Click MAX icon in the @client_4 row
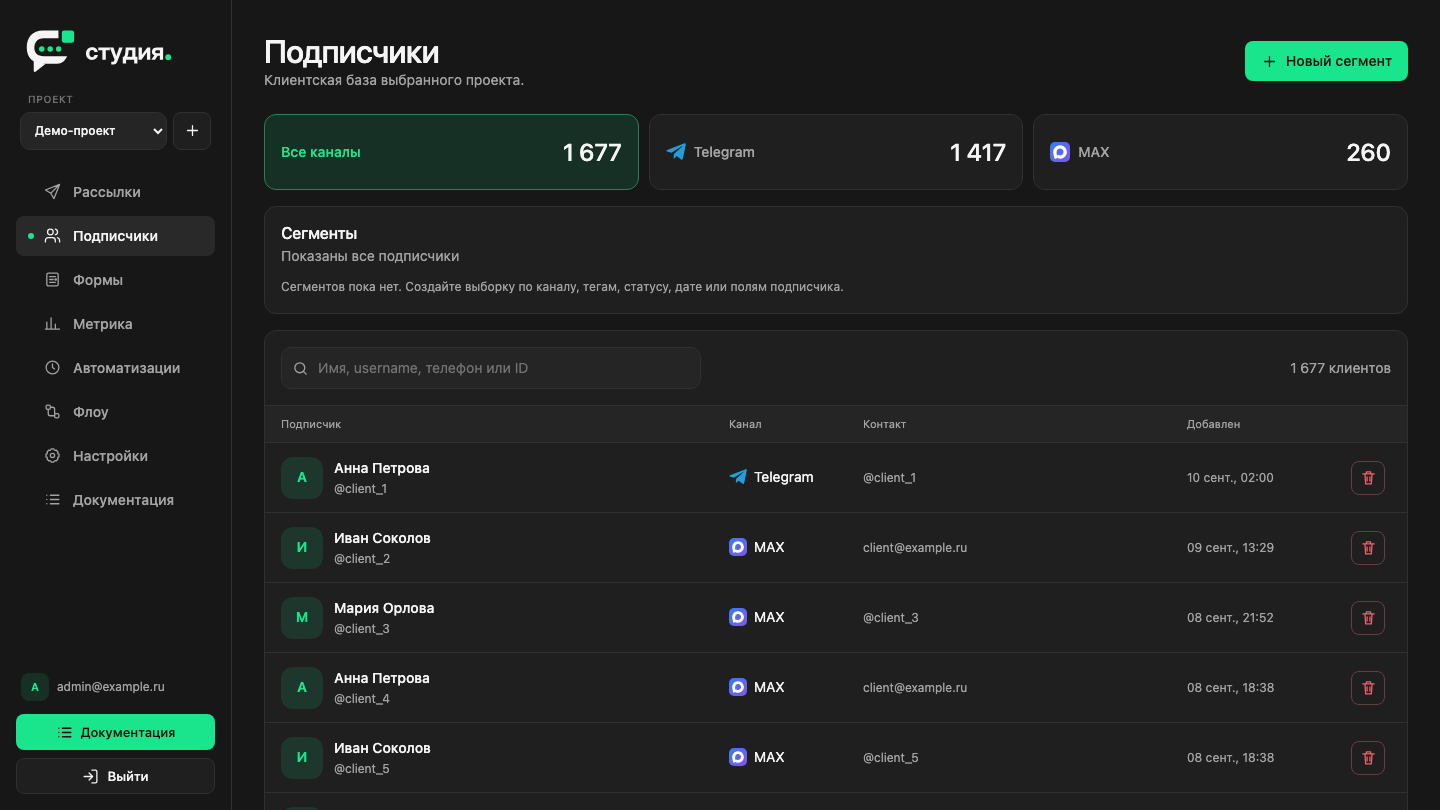 (x=738, y=687)
